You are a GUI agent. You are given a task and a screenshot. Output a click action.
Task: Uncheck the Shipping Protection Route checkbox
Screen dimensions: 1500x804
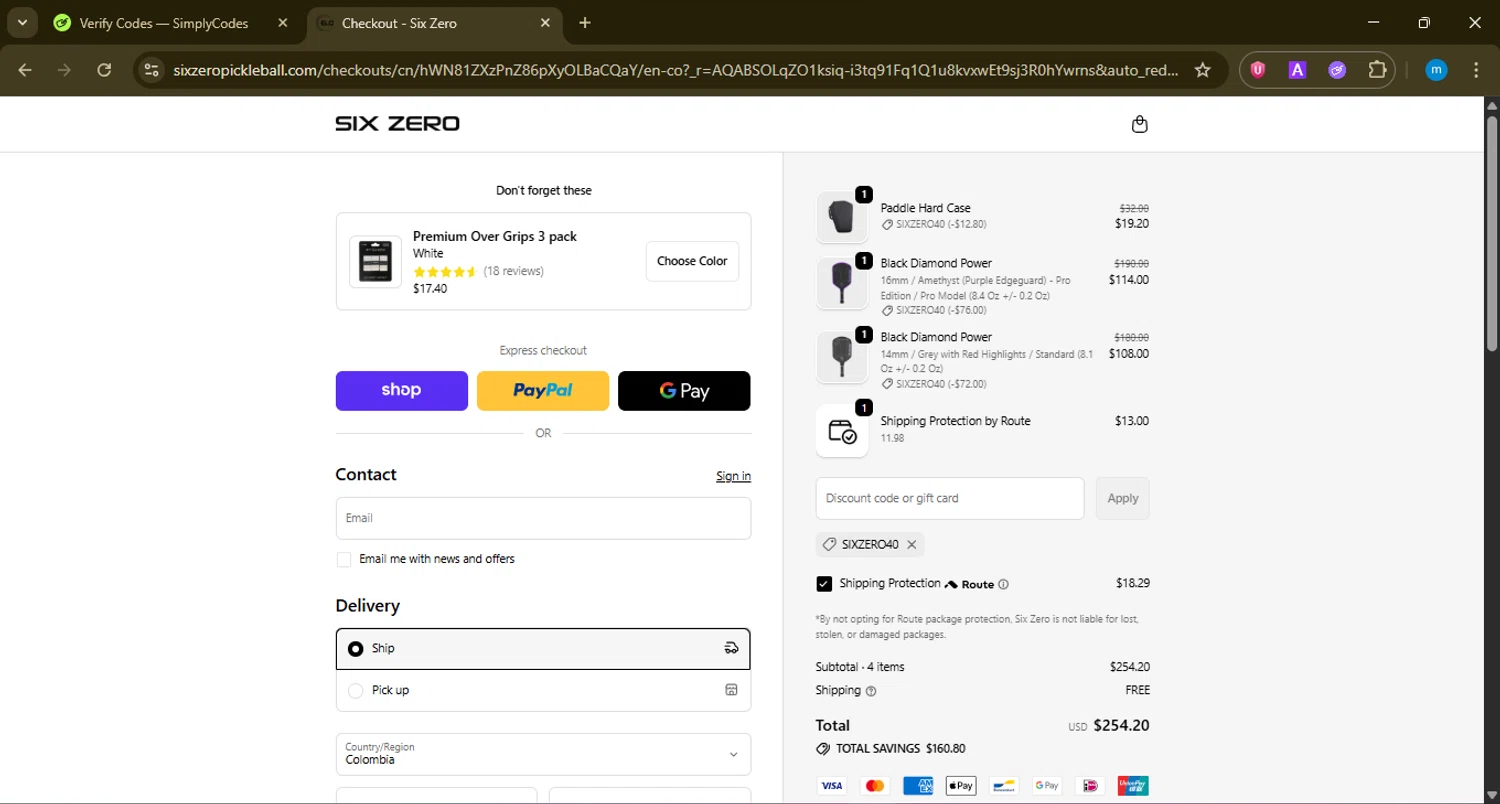824,584
